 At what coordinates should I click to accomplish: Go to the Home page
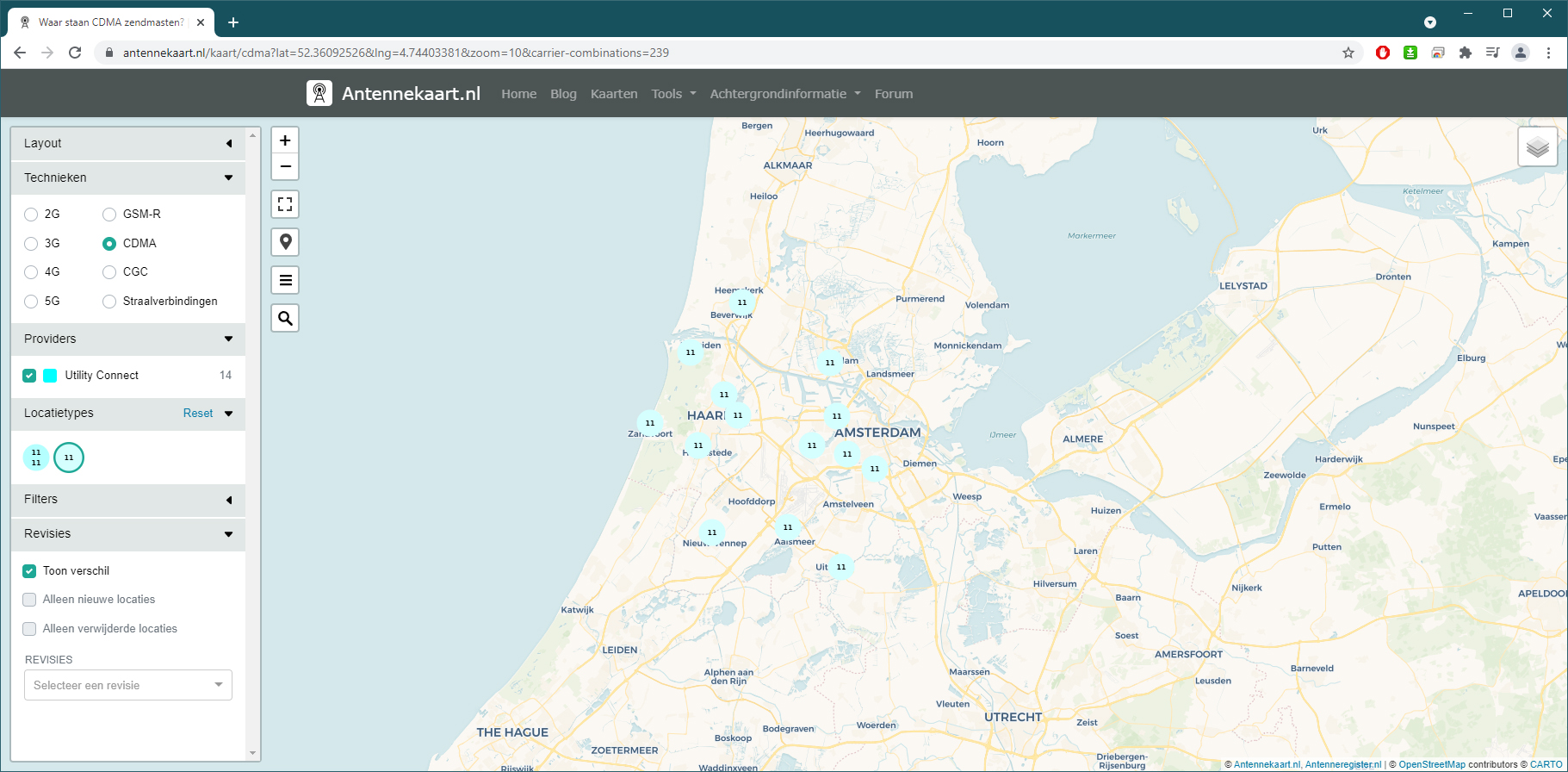(x=519, y=94)
